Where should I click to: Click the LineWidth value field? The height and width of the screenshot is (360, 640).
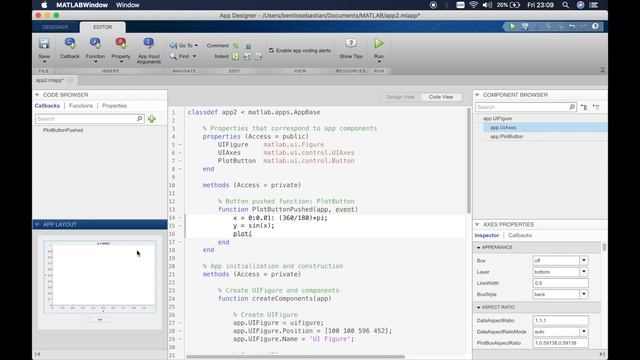pos(560,283)
